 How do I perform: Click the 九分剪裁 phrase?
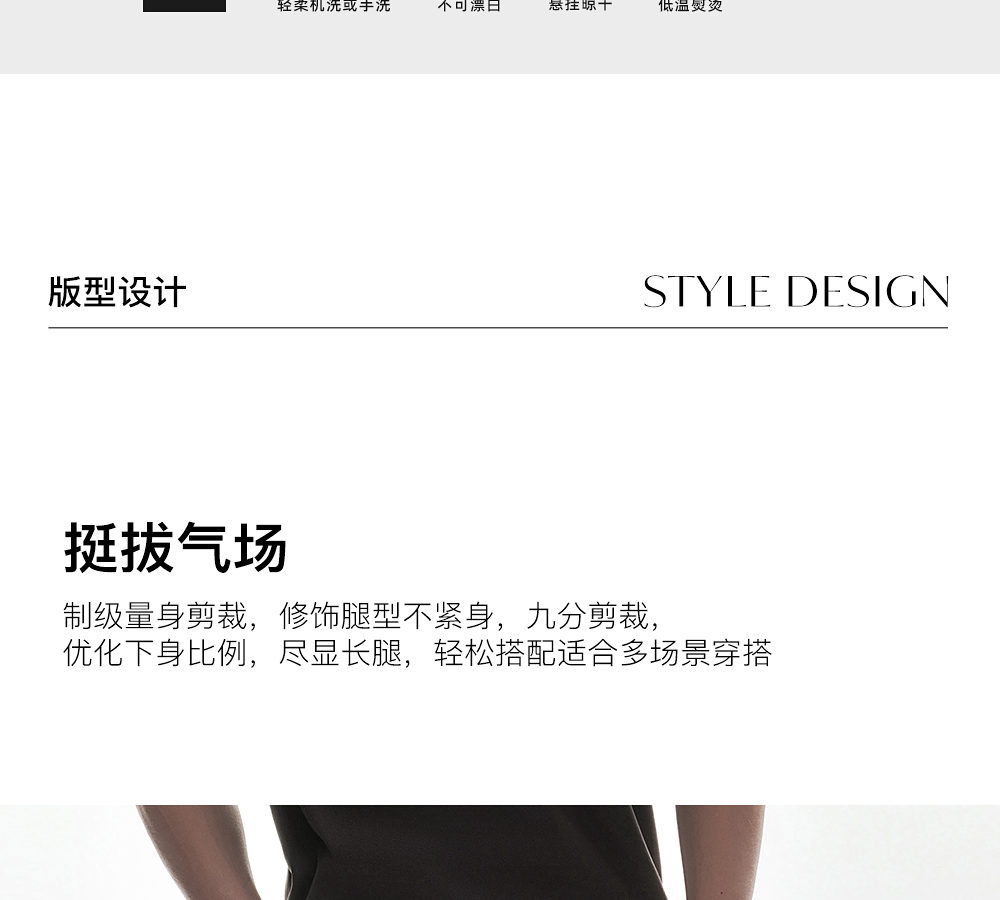pyautogui.click(x=587, y=616)
